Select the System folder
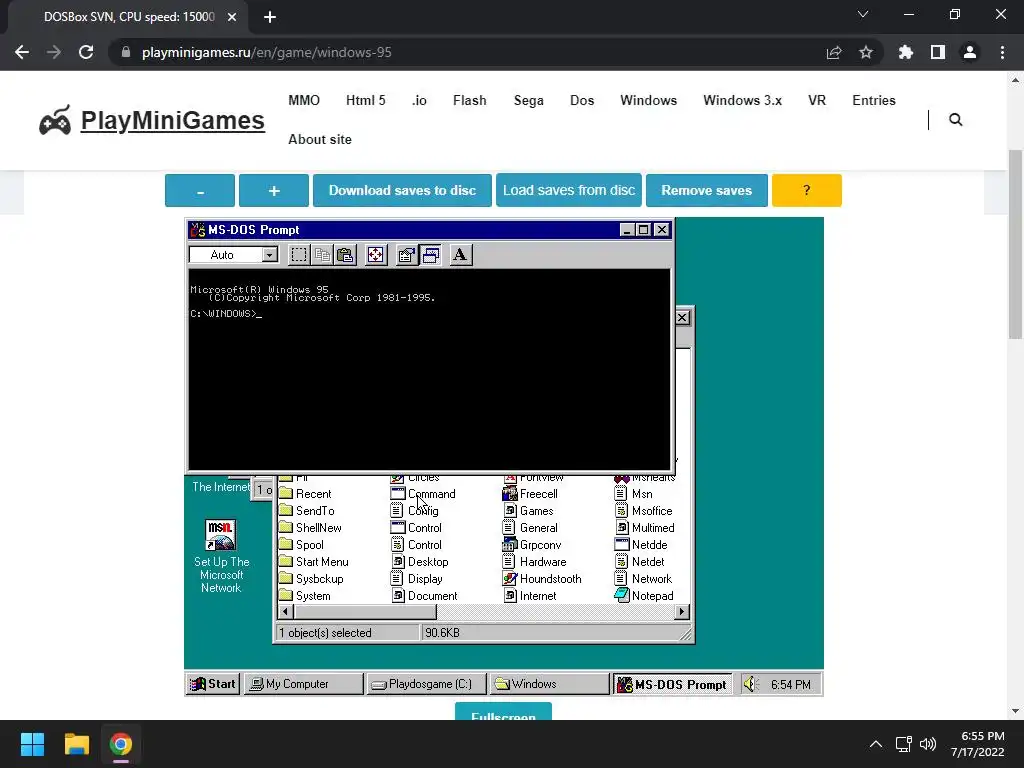The width and height of the screenshot is (1024, 768). pyautogui.click(x=304, y=596)
